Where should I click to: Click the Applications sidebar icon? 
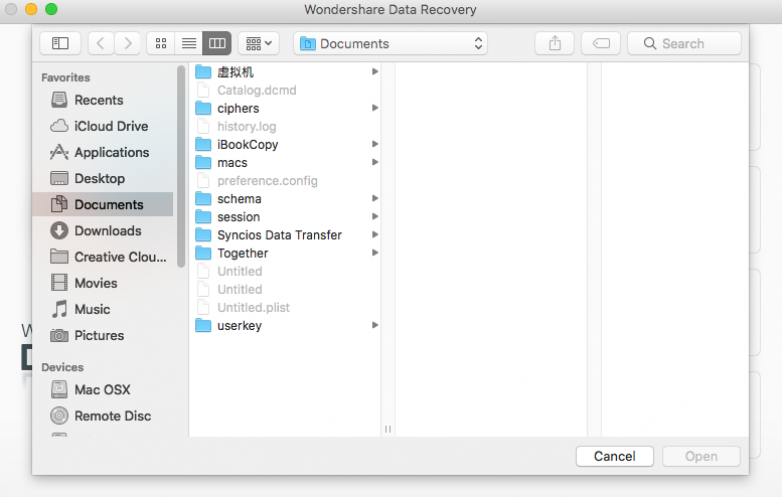tap(59, 152)
